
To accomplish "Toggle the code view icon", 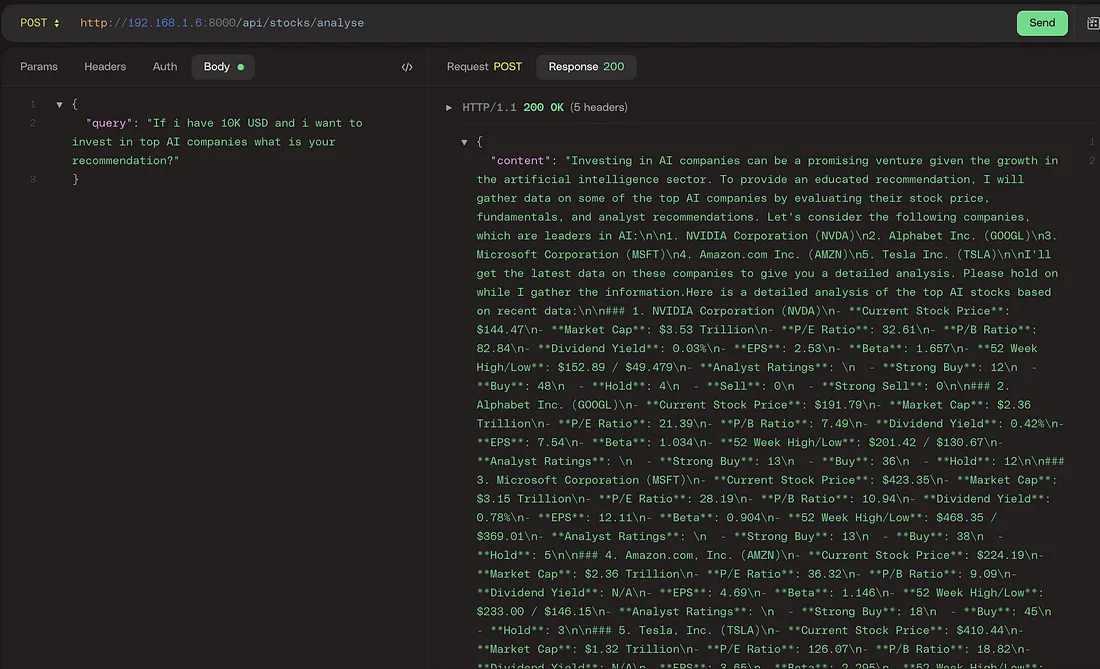I will [407, 67].
